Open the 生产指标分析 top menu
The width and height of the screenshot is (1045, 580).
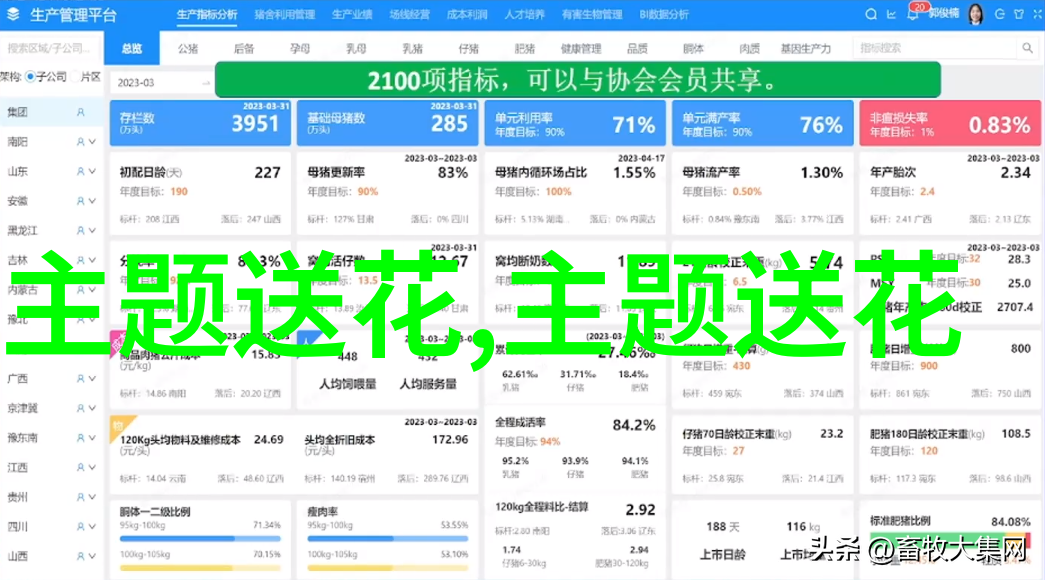(x=207, y=14)
